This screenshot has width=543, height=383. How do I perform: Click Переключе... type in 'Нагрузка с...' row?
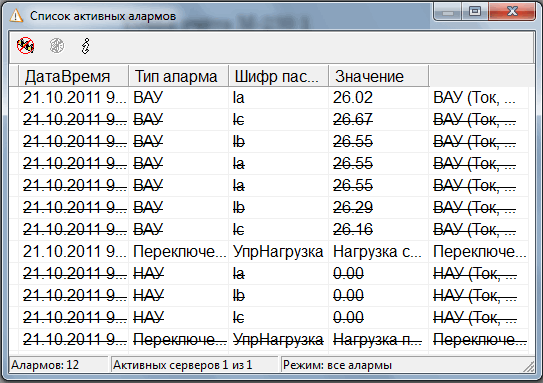(178, 252)
